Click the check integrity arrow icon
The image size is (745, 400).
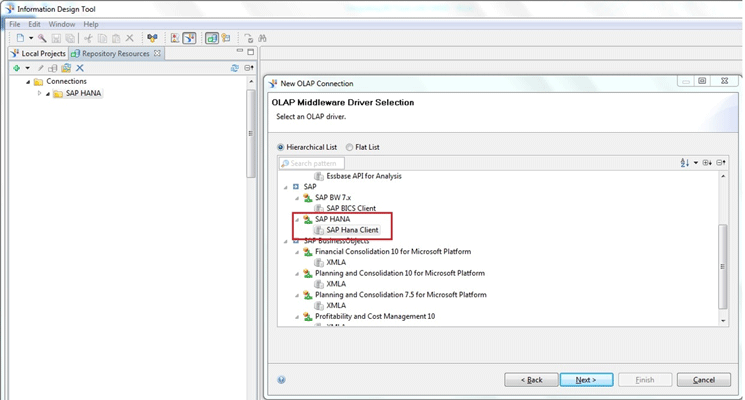coord(248,38)
